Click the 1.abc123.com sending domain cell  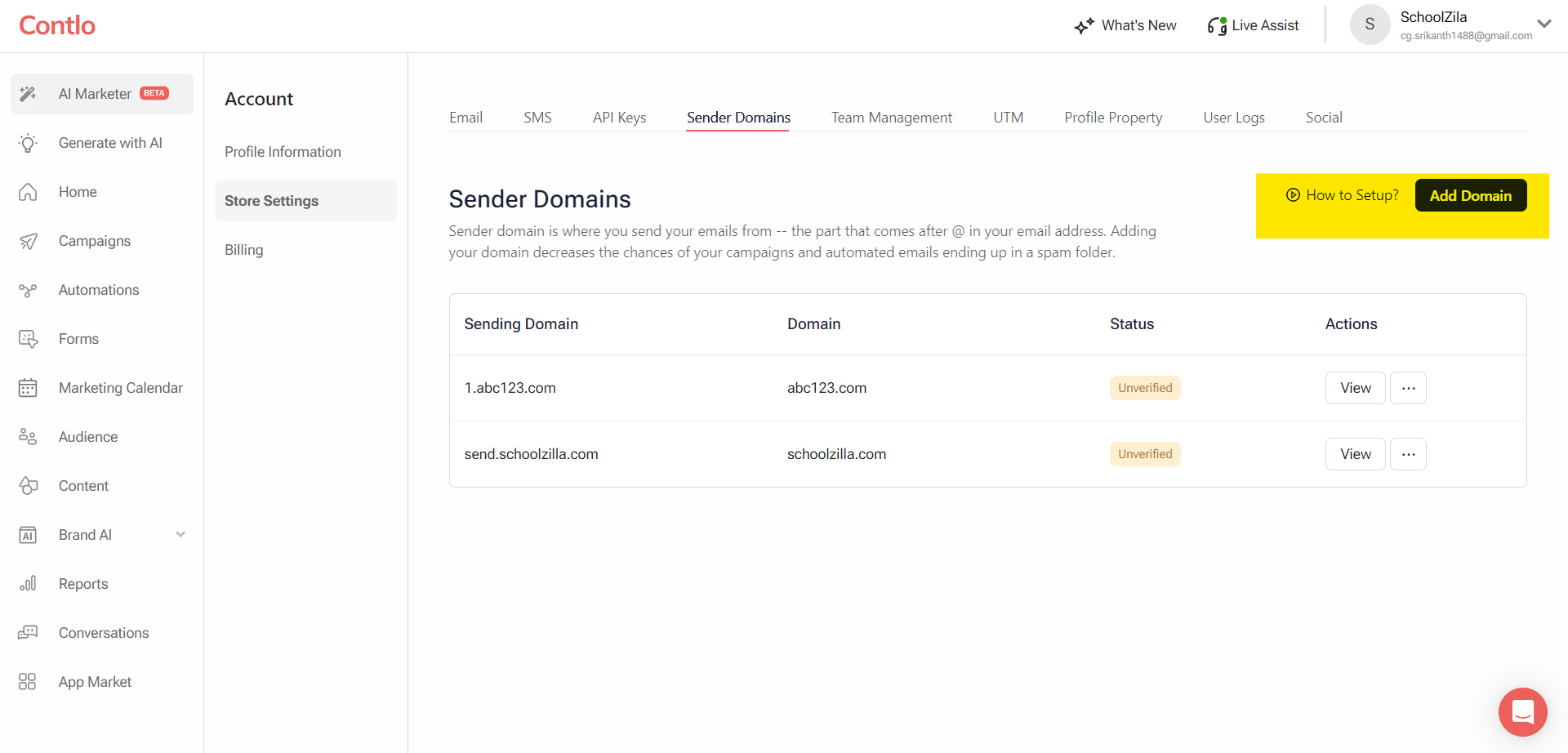(x=510, y=388)
